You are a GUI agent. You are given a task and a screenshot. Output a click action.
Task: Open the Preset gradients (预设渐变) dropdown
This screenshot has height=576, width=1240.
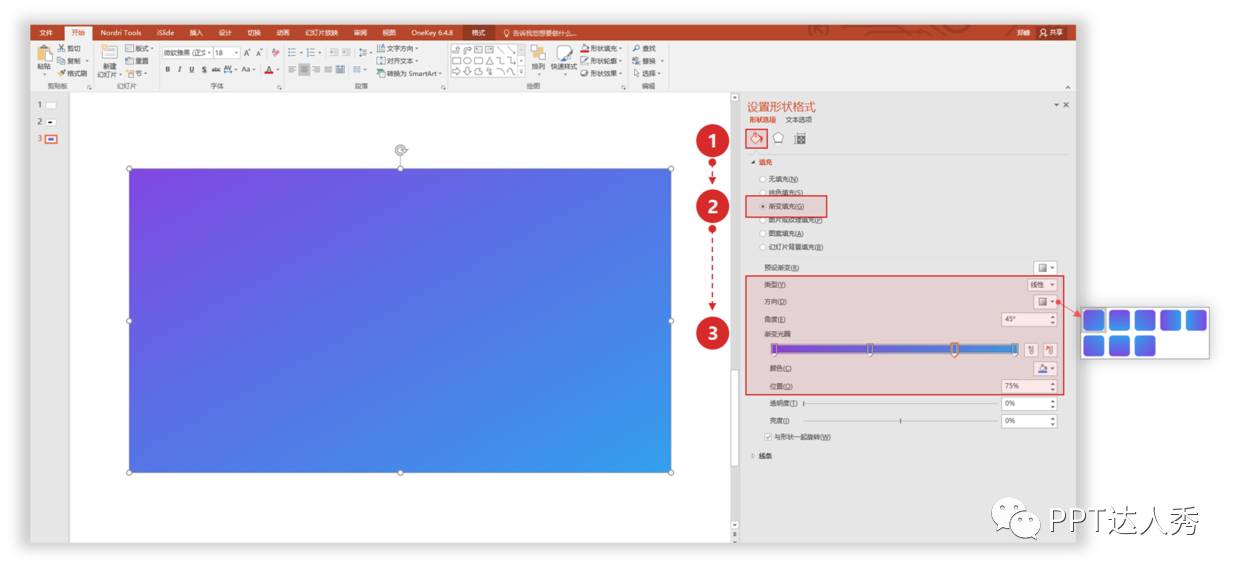pos(1045,268)
